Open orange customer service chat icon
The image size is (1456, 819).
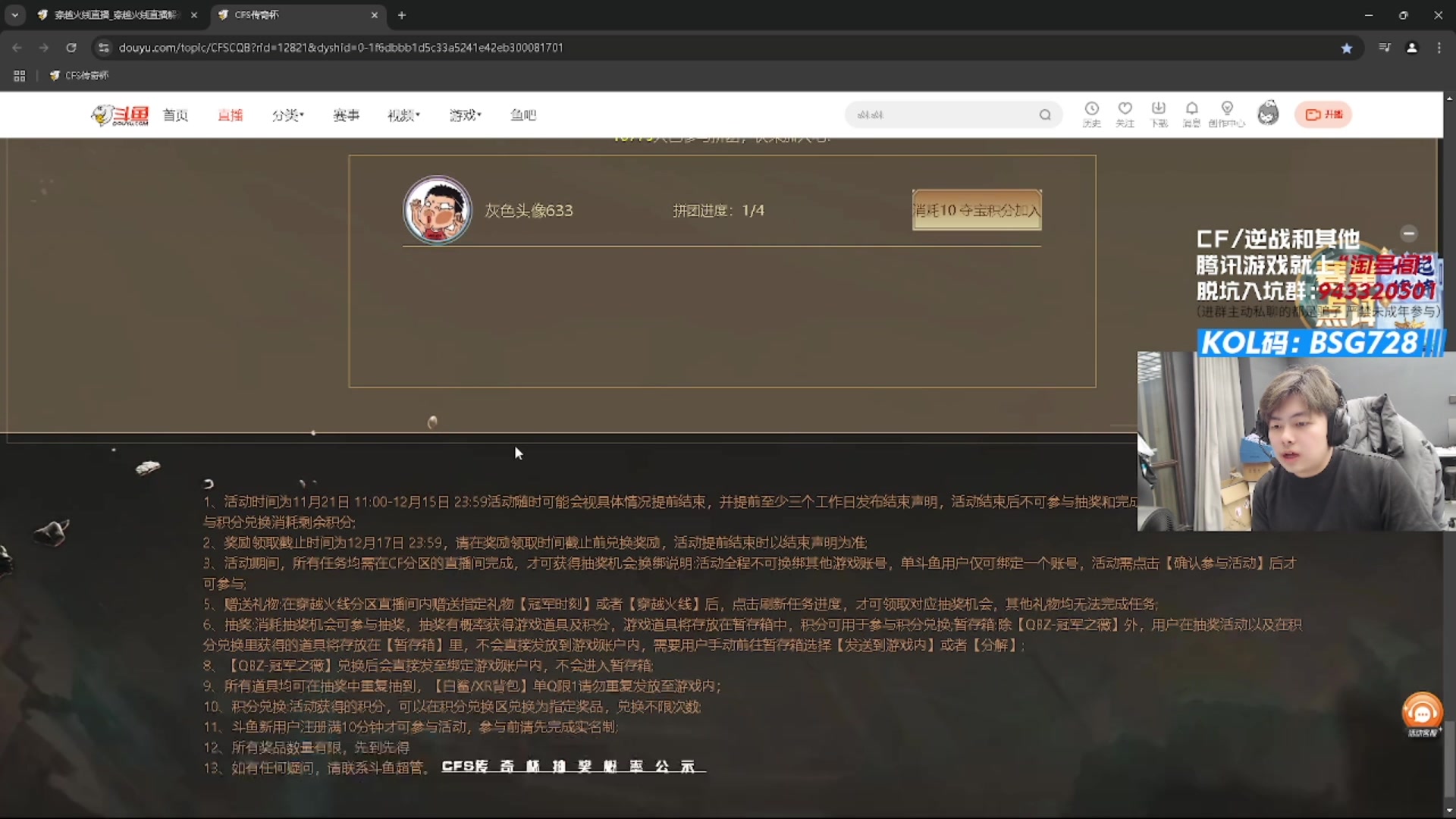click(1422, 714)
